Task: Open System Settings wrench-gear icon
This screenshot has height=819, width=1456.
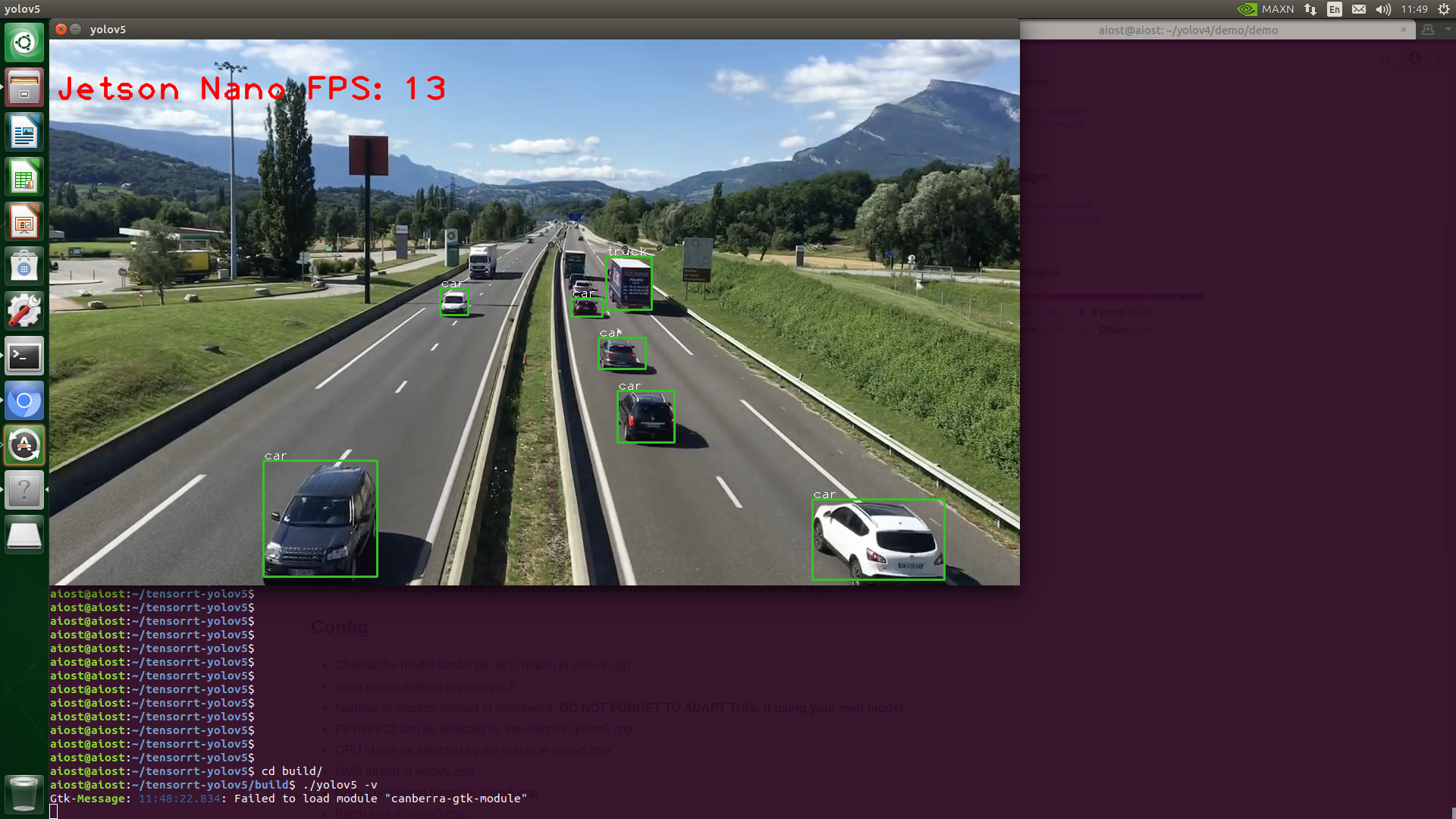Action: (x=24, y=311)
